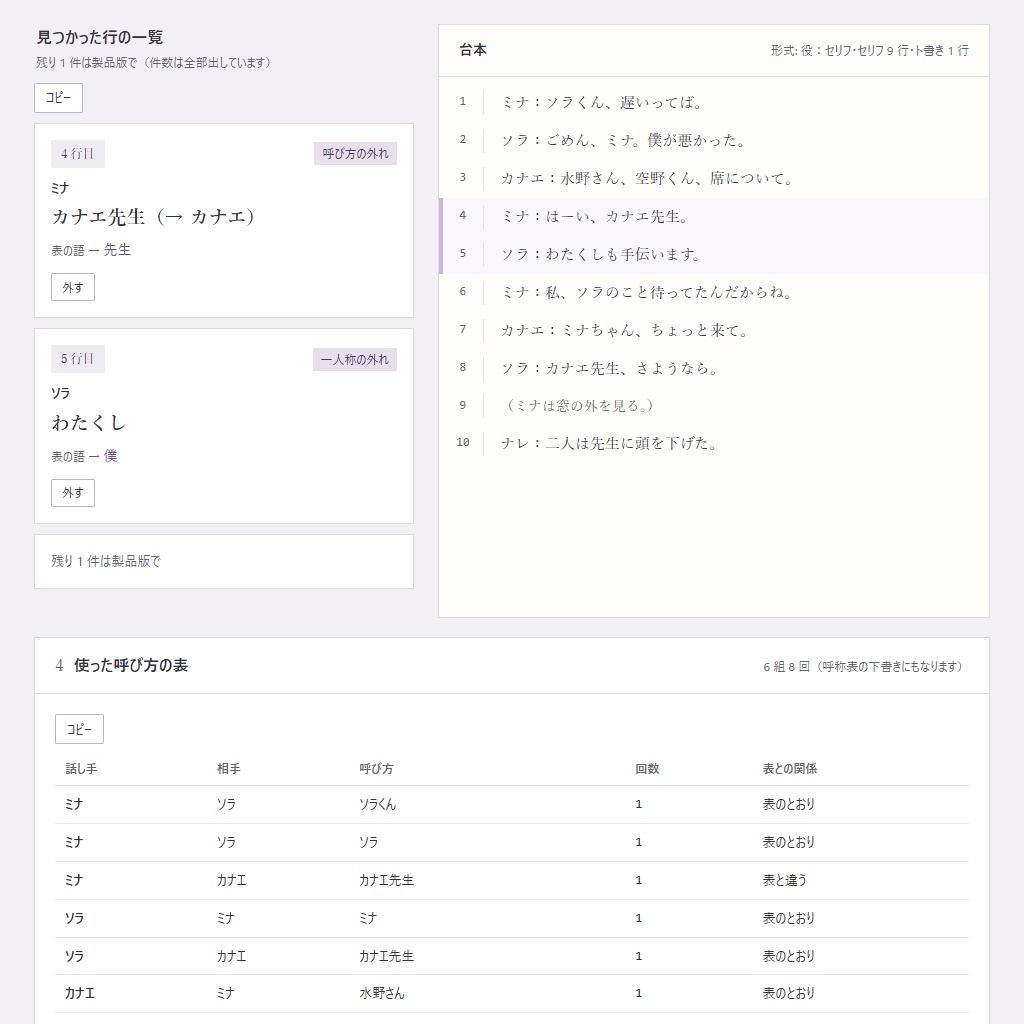Viewport: 1024px width, 1024px height.
Task: Click 表と違う cell in ミナ→カナエ row
Action: 784,880
